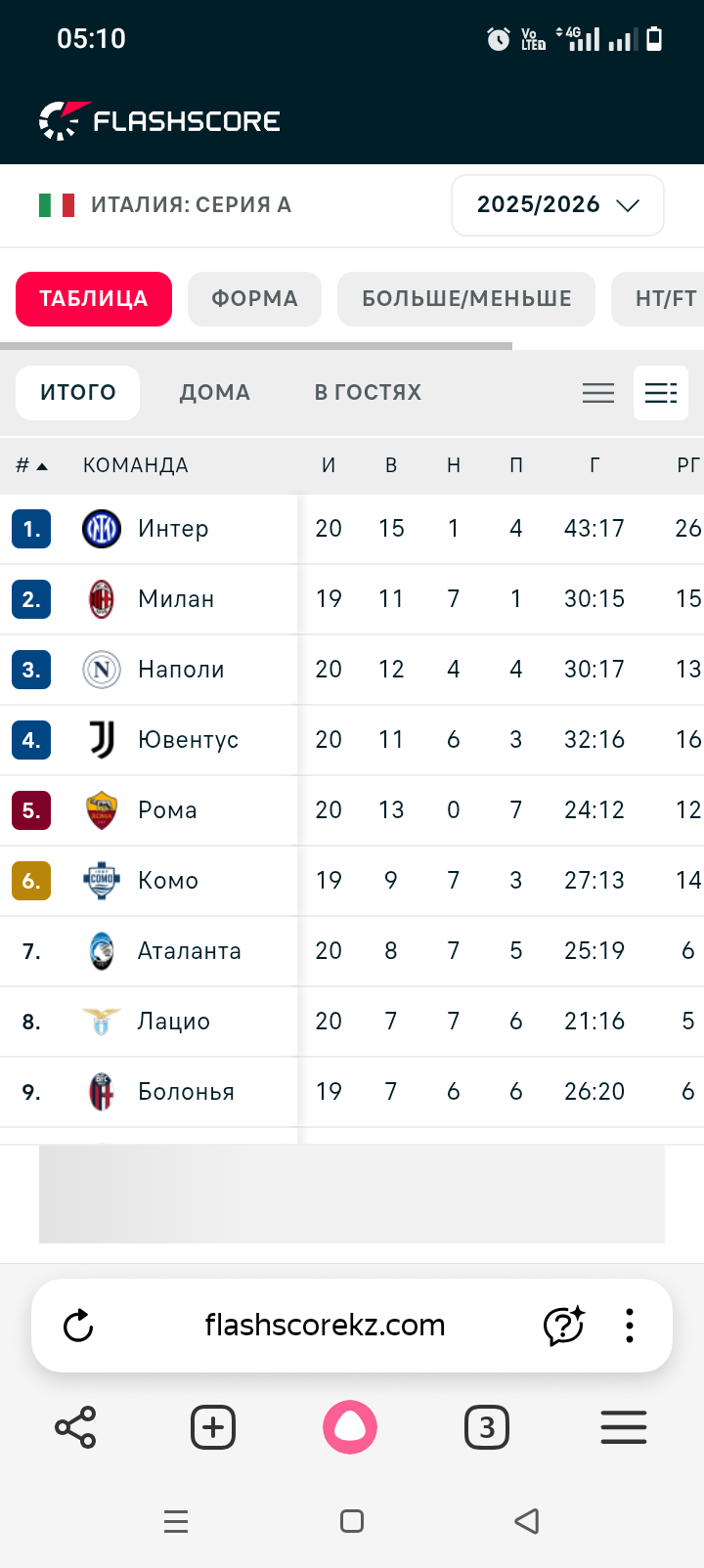Tap the flashscorekz.com address bar
Screen dimensions: 704x1568
[x=325, y=1326]
